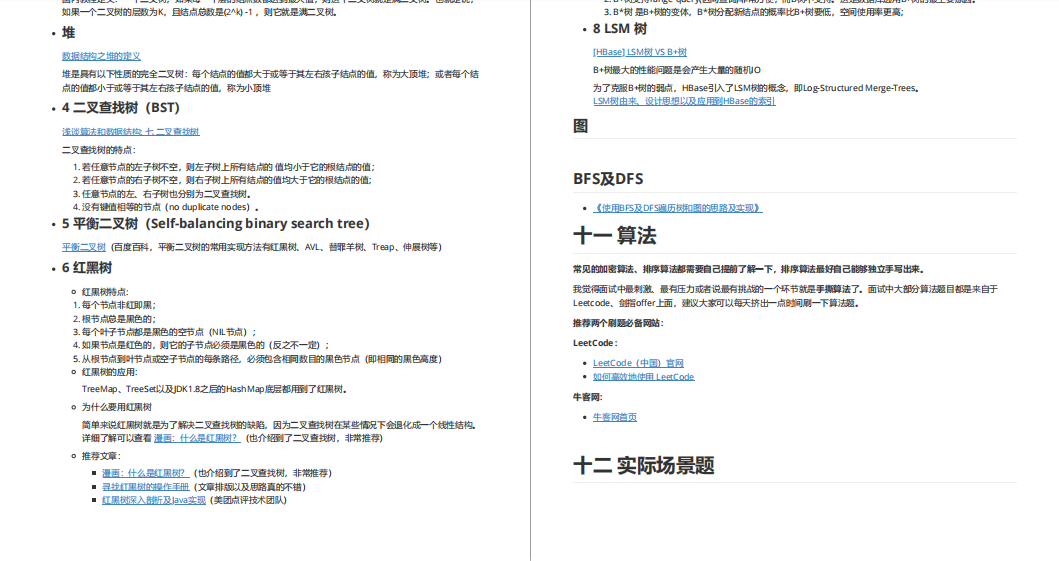Click list item 根节点总是黑色的

tap(119, 319)
